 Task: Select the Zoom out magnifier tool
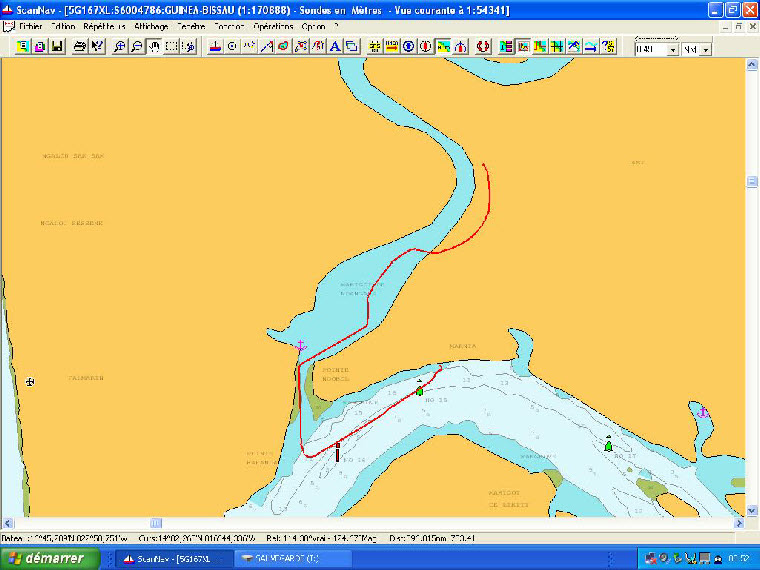(136, 46)
